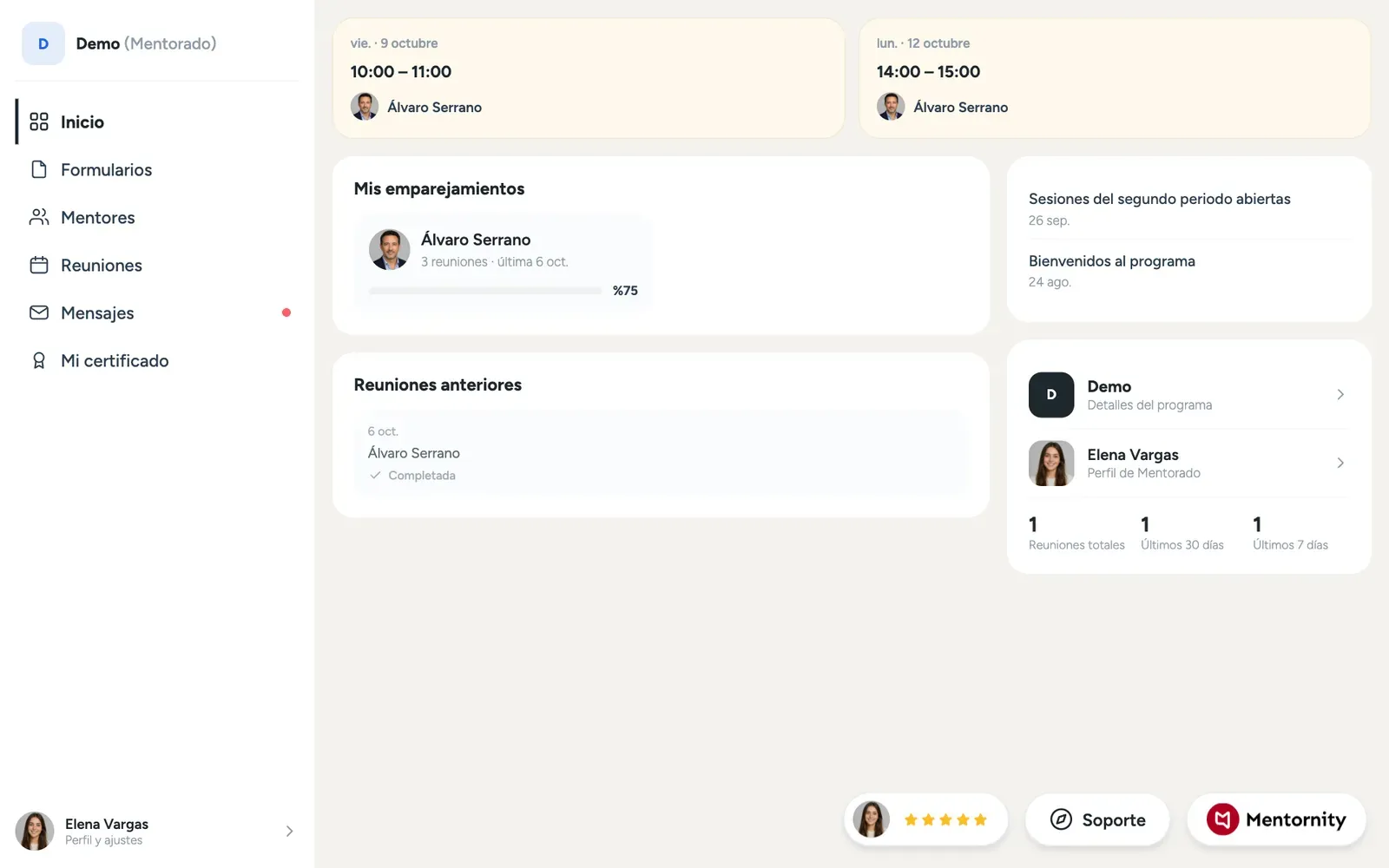Click the red unread messages dot
This screenshot has width=1389, height=868.
click(286, 312)
